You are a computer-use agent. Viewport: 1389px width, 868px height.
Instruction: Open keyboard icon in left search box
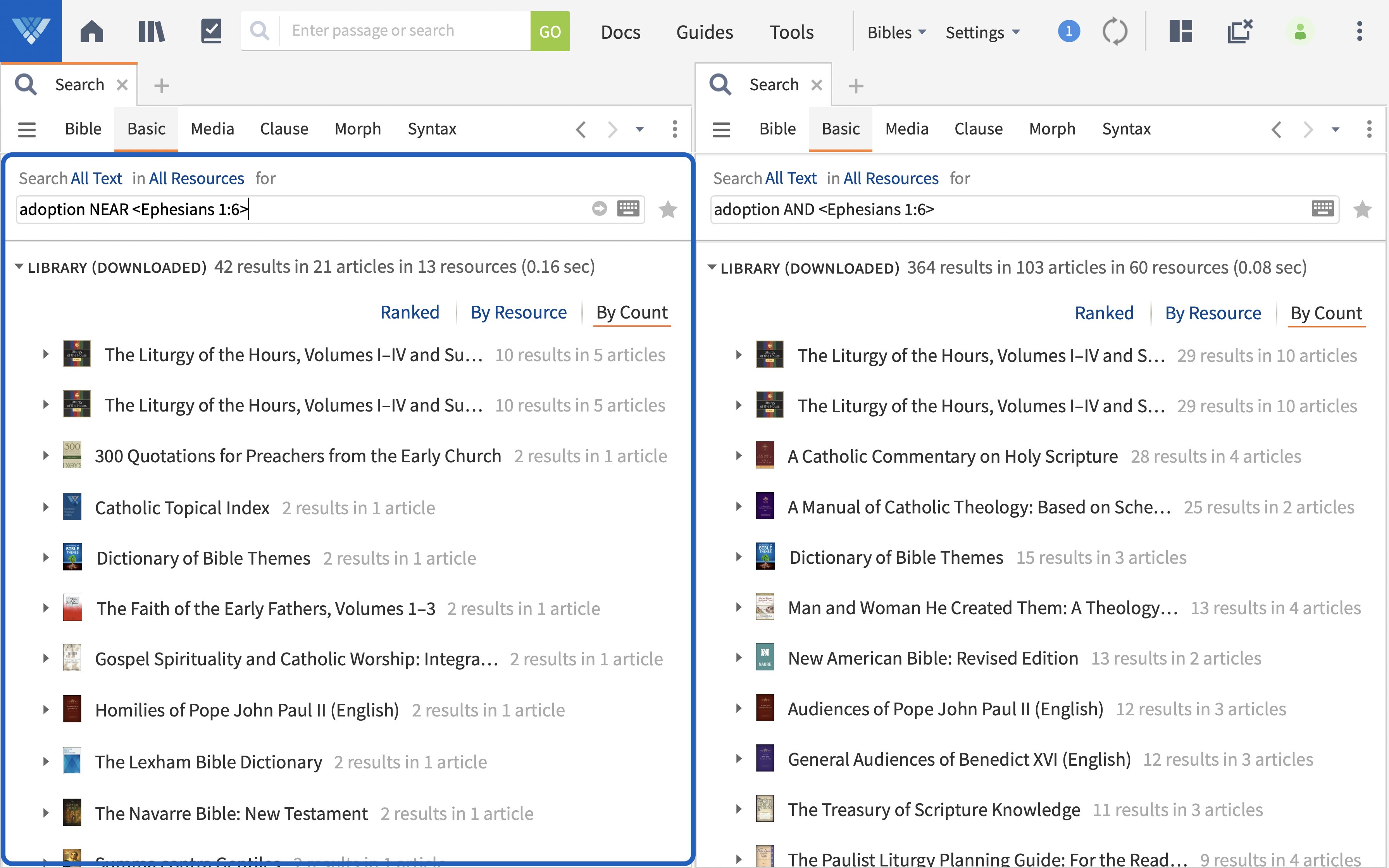click(x=628, y=208)
